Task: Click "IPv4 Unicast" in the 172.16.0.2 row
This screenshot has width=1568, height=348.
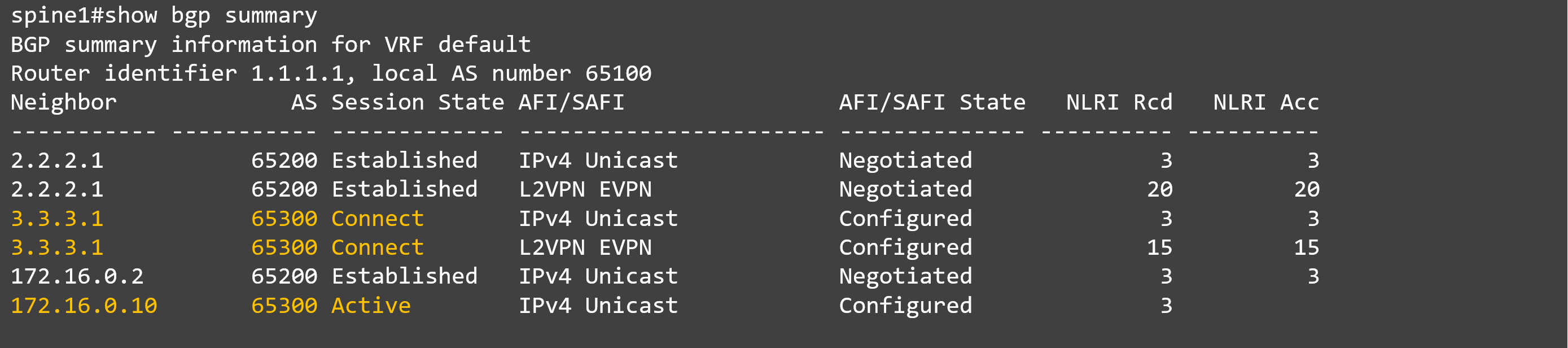Action: pyautogui.click(x=598, y=277)
